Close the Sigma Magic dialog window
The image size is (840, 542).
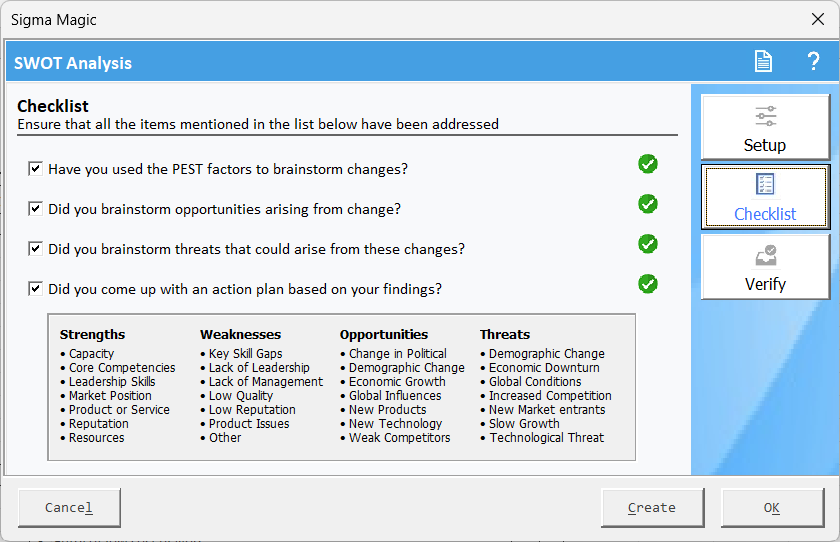coord(818,19)
